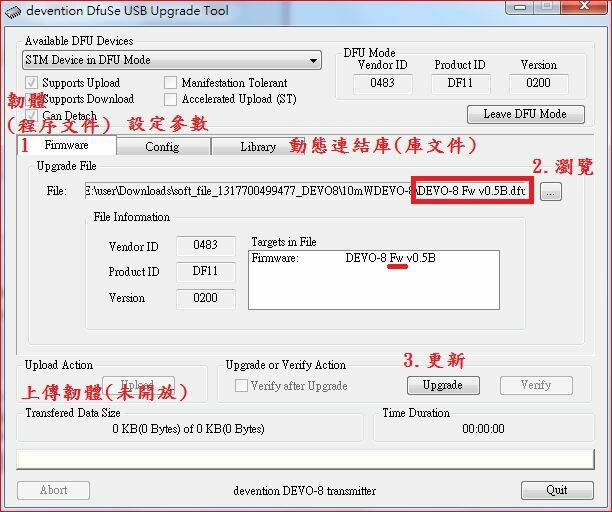Image resolution: width=612 pixels, height=512 pixels.
Task: Click the Verify button
Action: (536, 386)
